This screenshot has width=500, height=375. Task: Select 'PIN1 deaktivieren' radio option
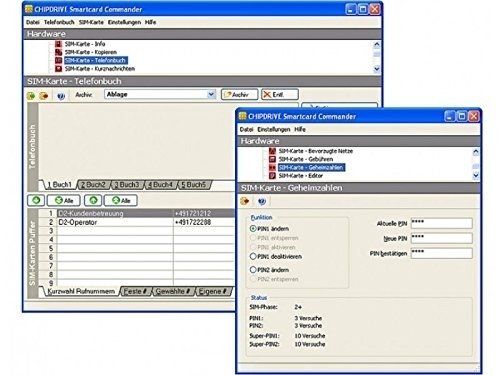point(253,256)
